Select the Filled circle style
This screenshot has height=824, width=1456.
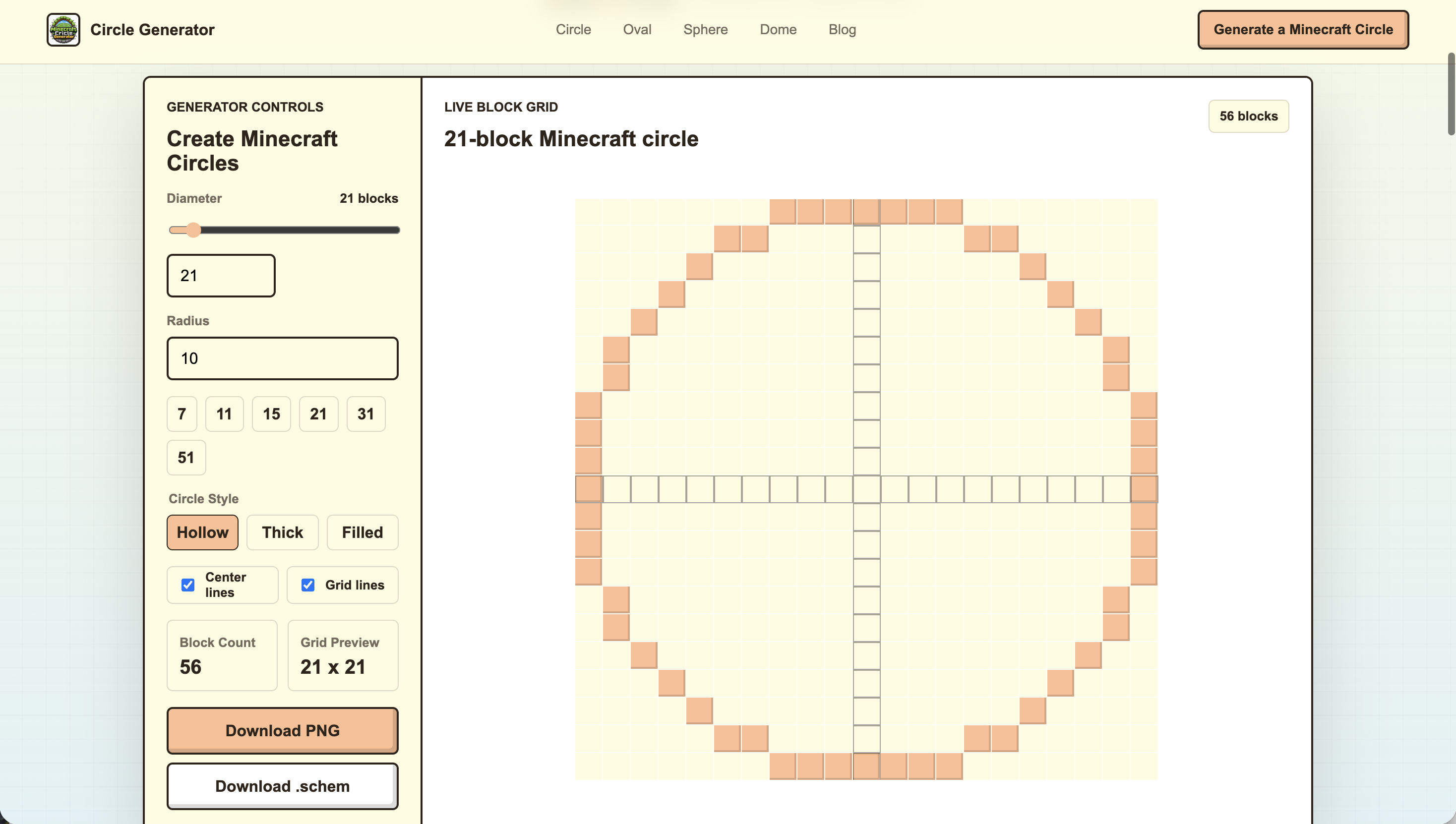tap(363, 532)
